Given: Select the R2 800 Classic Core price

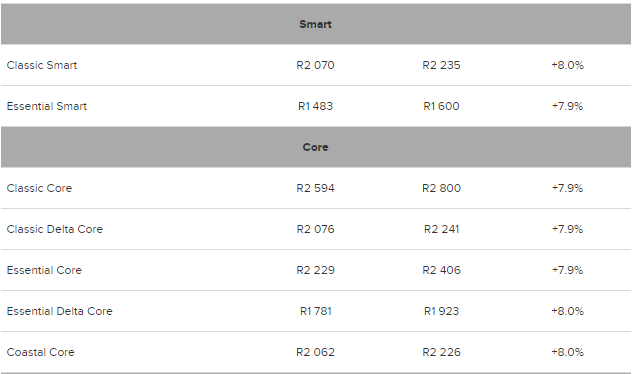Looking at the screenshot, I should (441, 188).
